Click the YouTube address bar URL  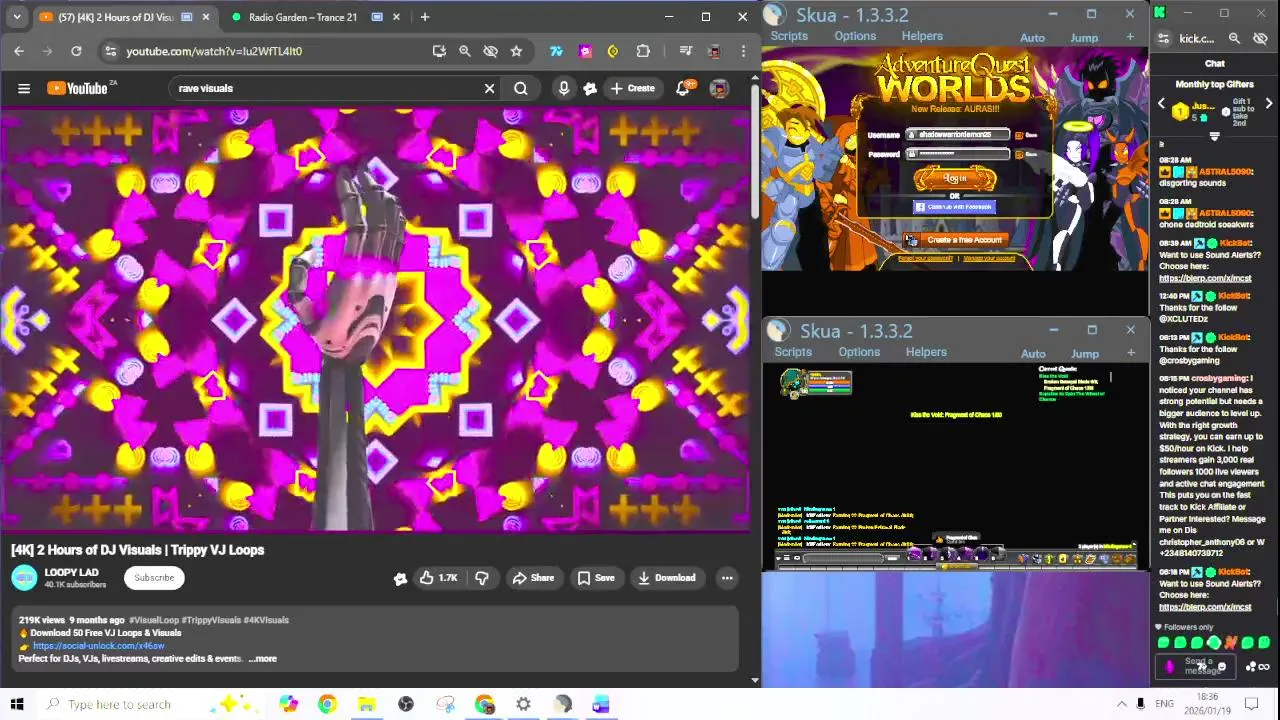(x=214, y=51)
